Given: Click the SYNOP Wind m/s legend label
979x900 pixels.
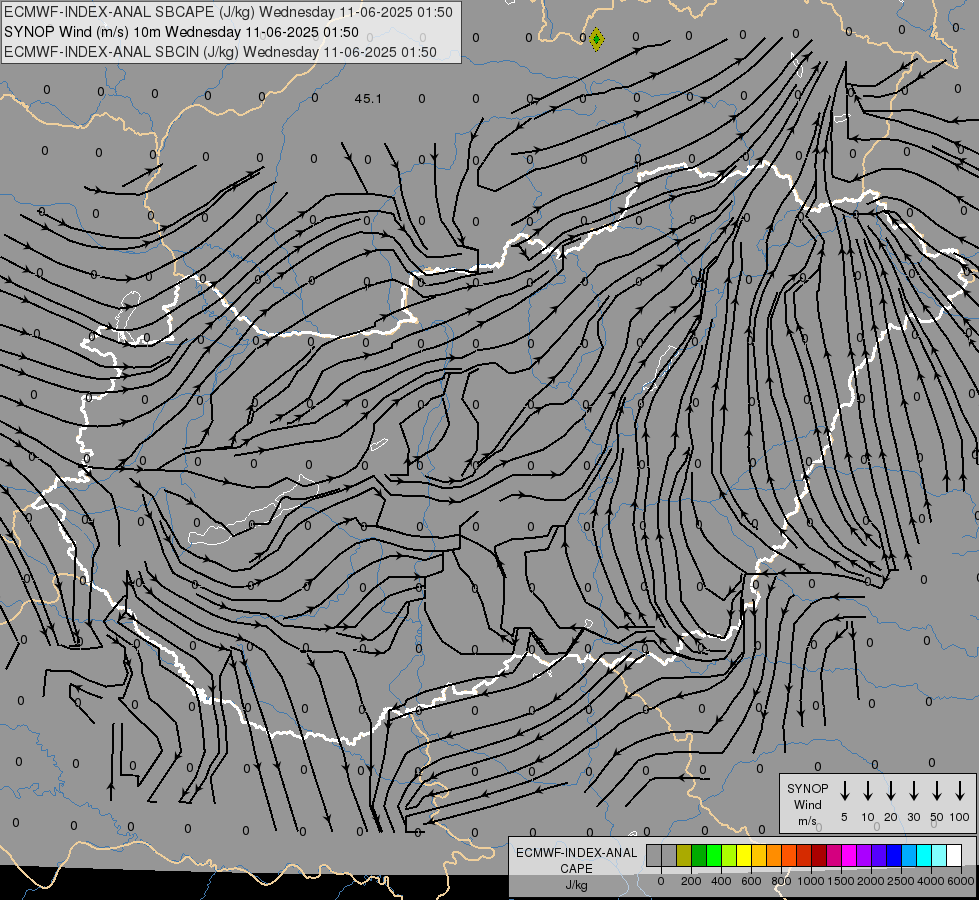Looking at the screenshot, I should click(x=807, y=805).
